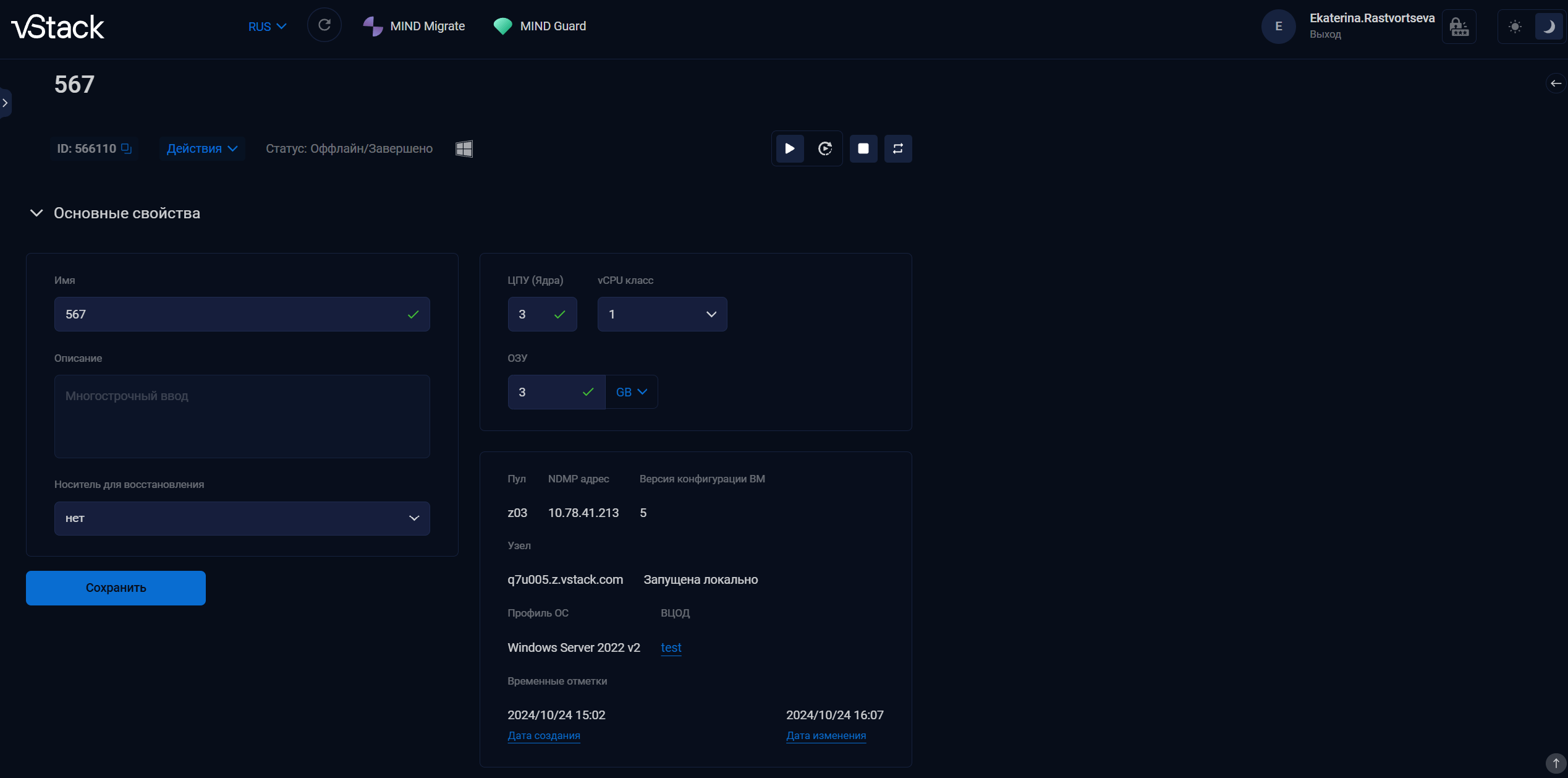The width and height of the screenshot is (1568, 778).
Task: Open MIND Guard menu item
Action: click(540, 26)
